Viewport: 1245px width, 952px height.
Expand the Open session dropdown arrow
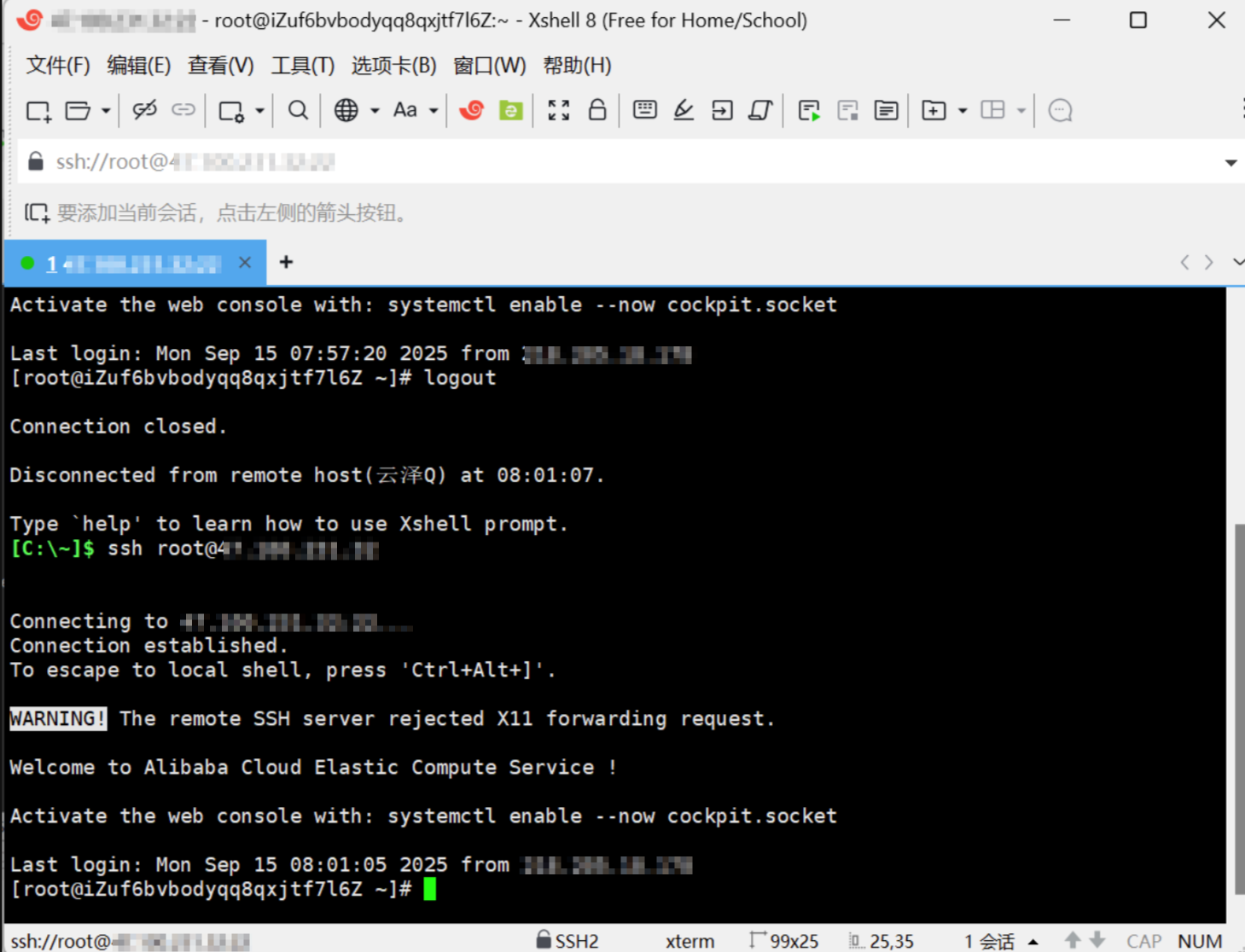(x=106, y=111)
